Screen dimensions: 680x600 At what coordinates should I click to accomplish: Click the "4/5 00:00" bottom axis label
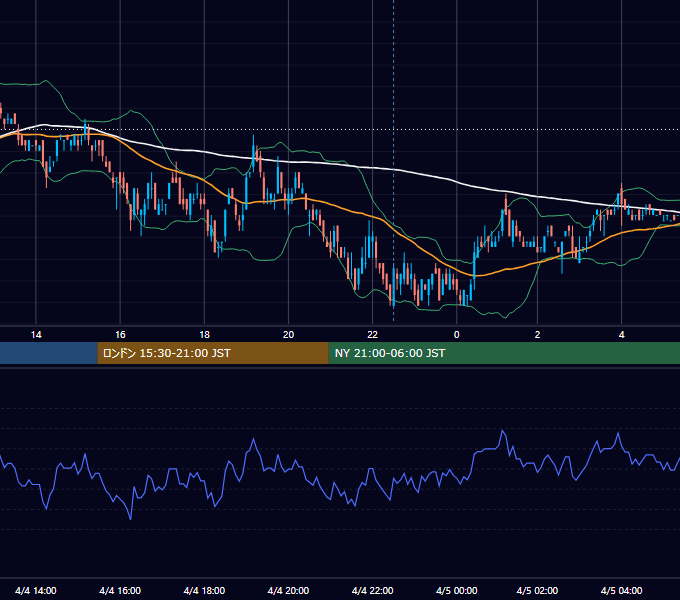[x=457, y=590]
